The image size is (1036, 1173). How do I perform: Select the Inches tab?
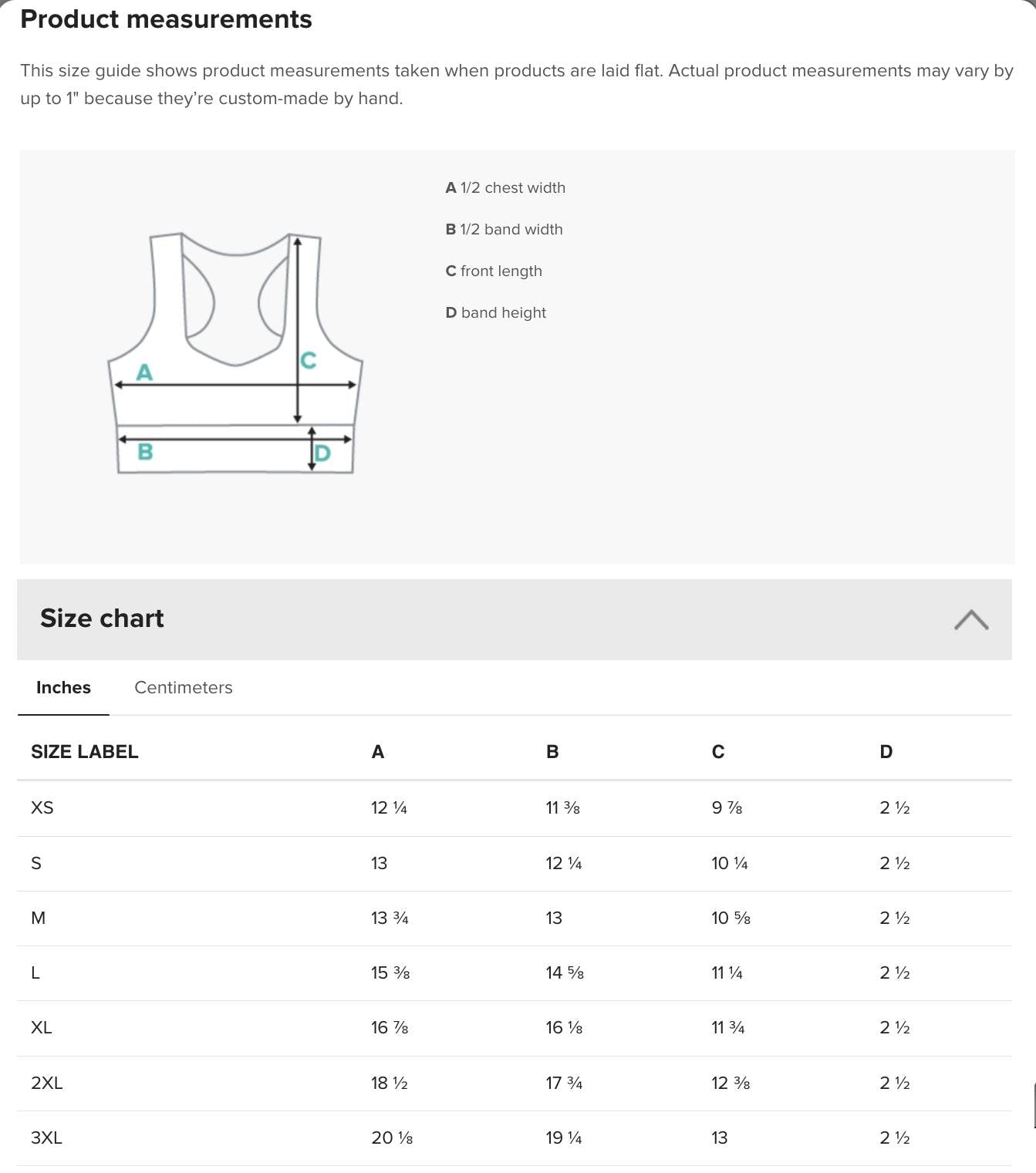coord(62,687)
